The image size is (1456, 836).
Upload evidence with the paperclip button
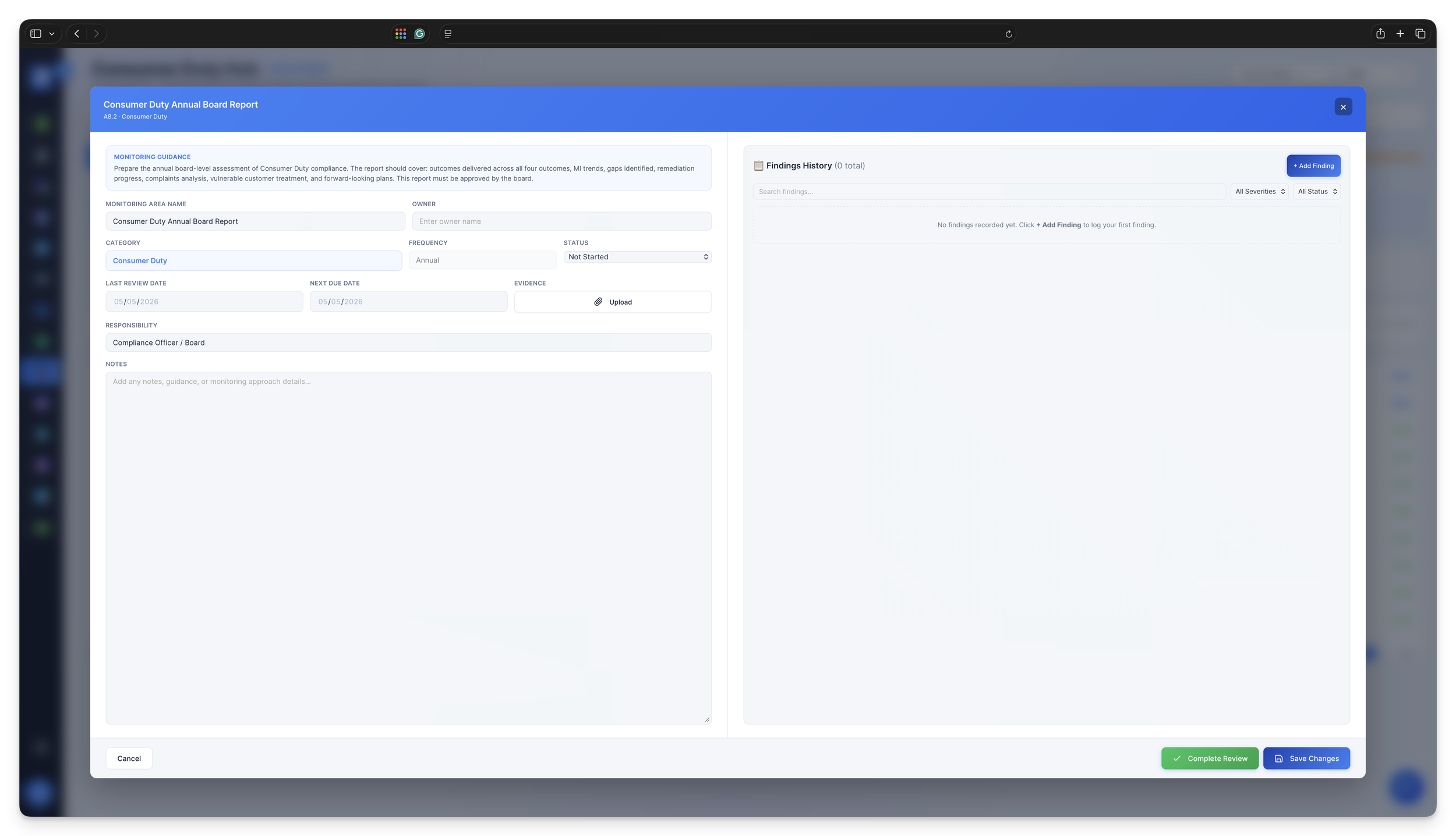[x=613, y=302]
